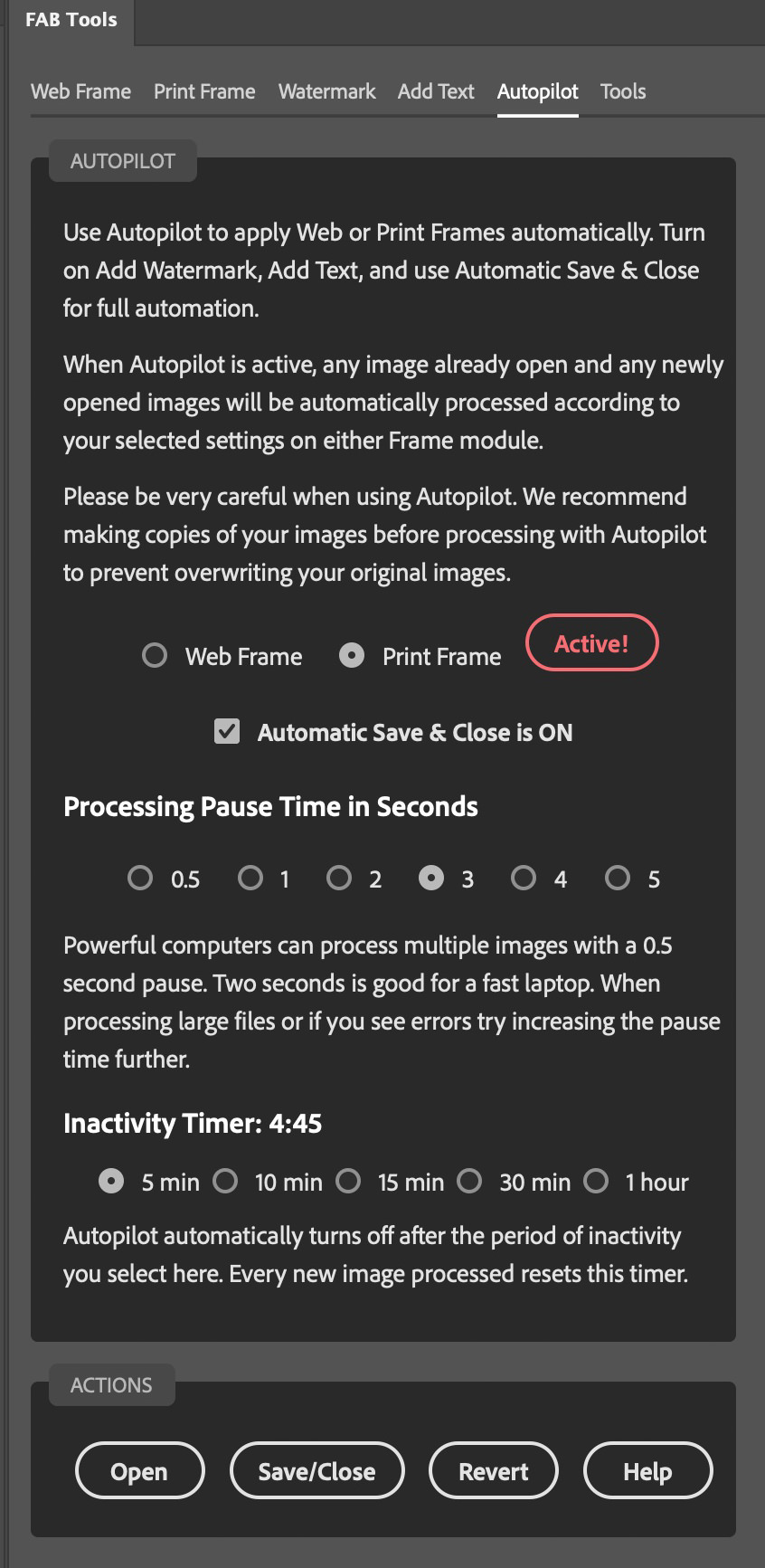This screenshot has height=1568, width=765.
Task: Open the Tools tab
Action: point(623,91)
